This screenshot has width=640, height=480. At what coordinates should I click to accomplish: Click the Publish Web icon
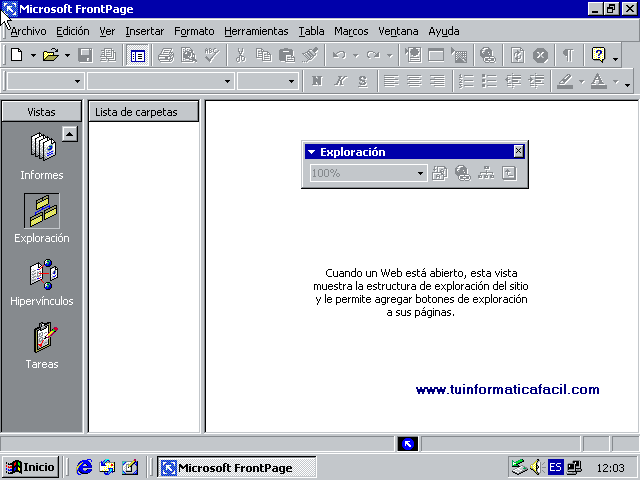tap(108, 55)
